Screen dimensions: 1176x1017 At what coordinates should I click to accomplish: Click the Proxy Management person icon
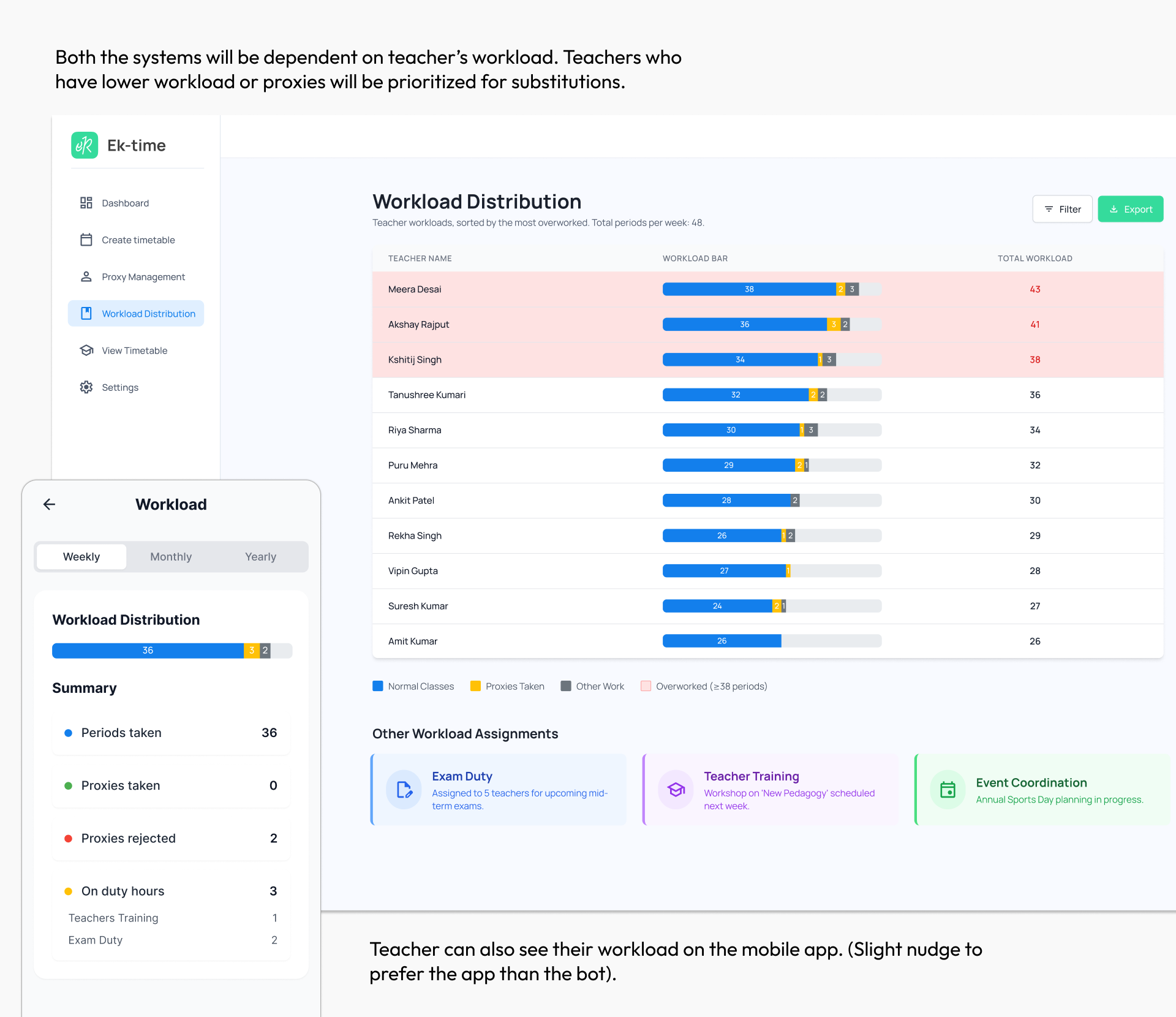pyautogui.click(x=86, y=277)
